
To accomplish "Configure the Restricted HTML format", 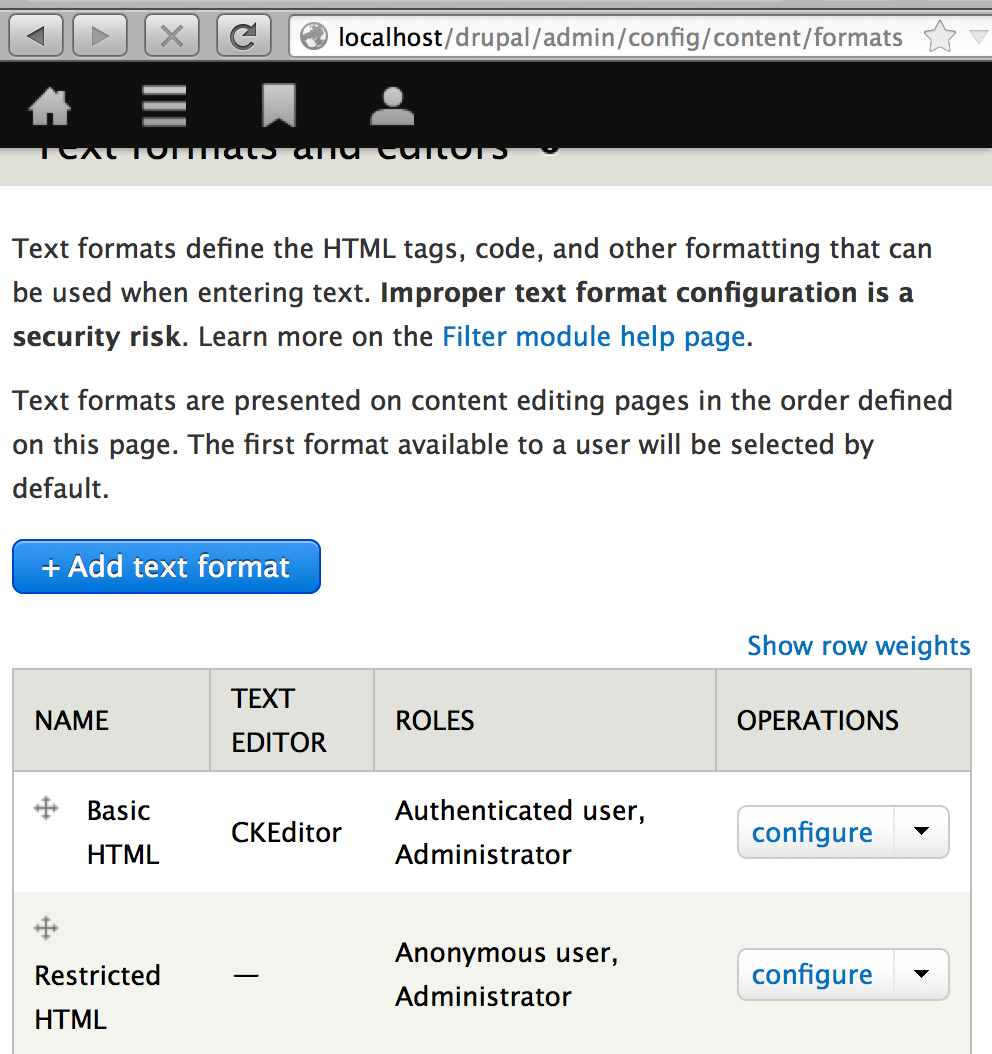I will [813, 975].
